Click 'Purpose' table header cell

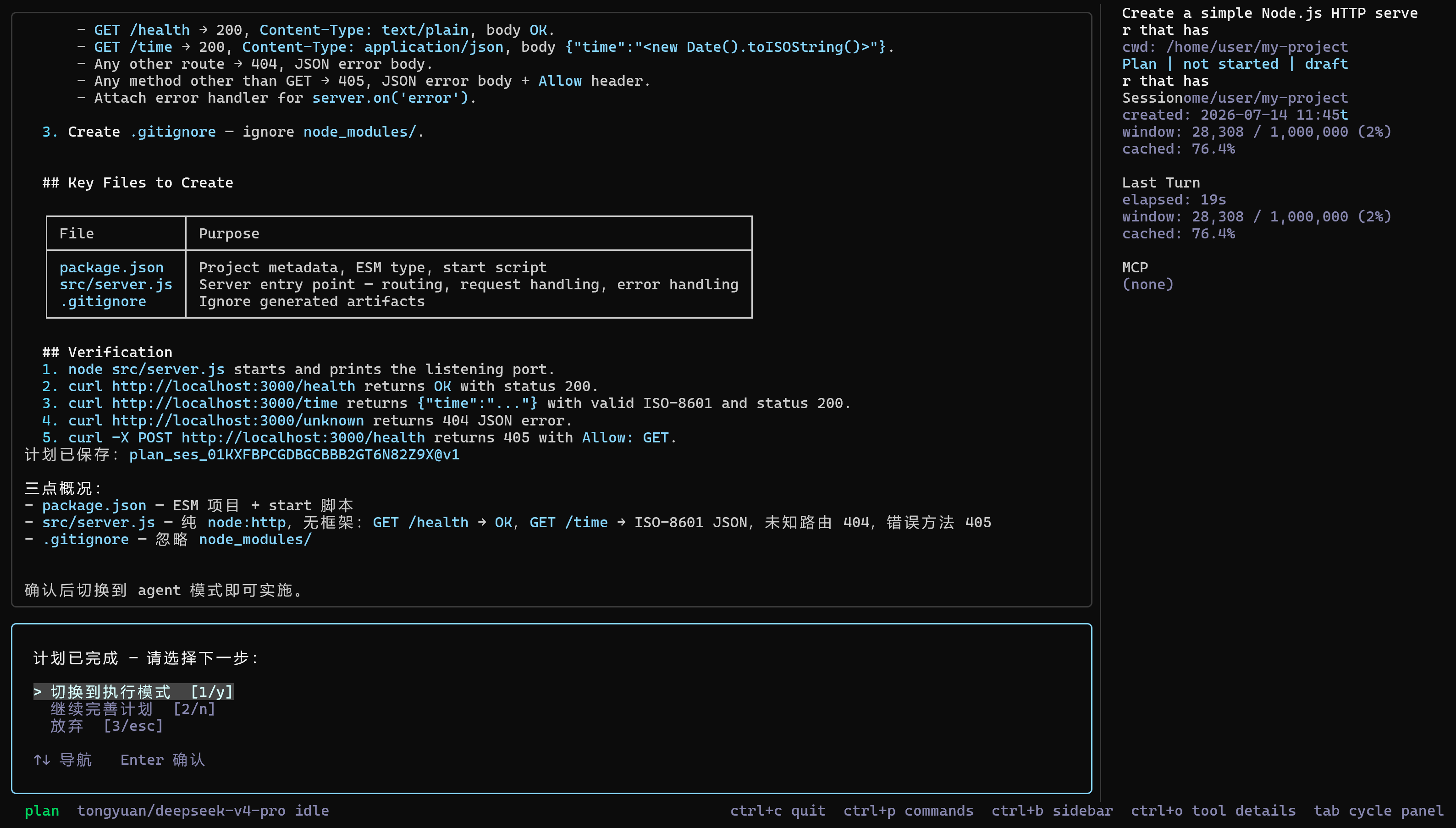pos(229,233)
